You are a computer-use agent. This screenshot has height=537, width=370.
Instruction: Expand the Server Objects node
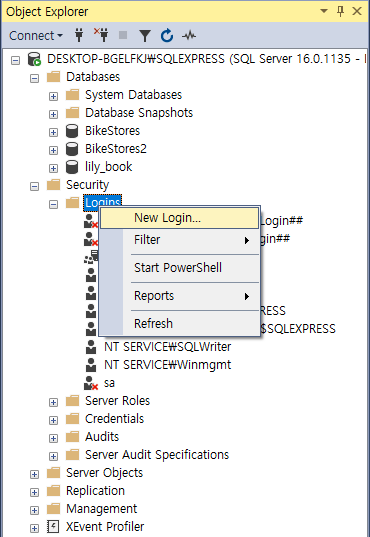point(34,474)
